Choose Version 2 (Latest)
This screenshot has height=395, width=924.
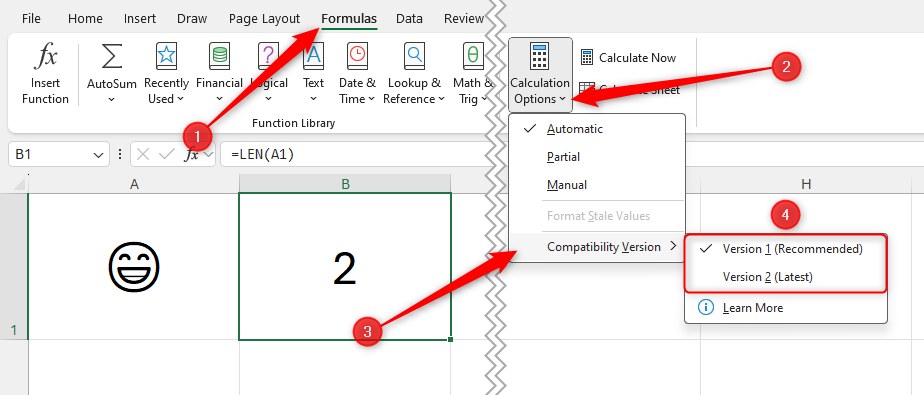pyautogui.click(x=786, y=276)
